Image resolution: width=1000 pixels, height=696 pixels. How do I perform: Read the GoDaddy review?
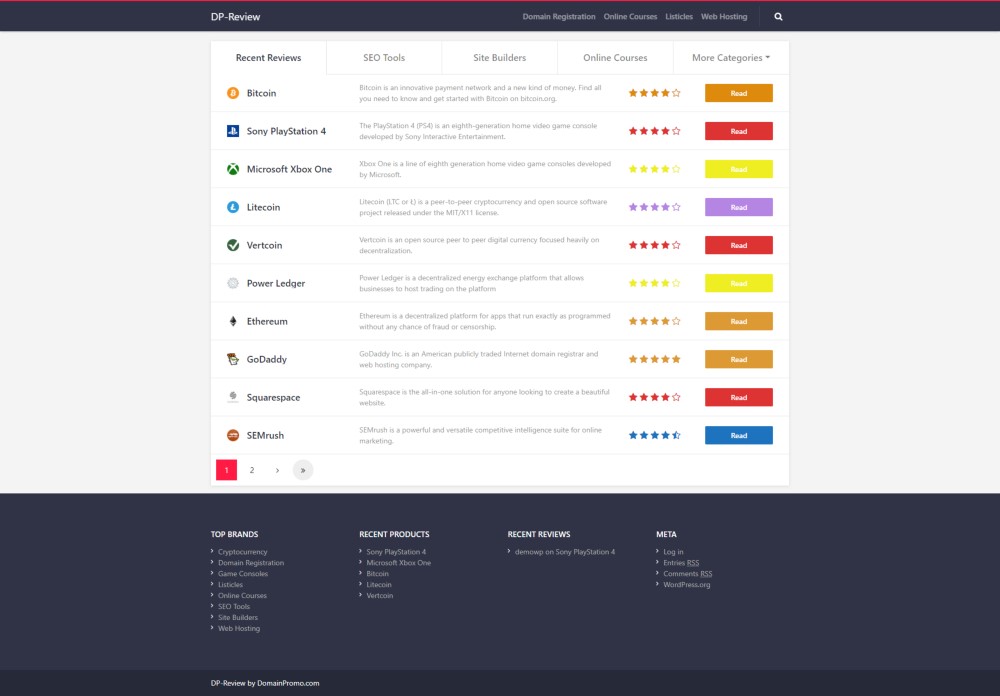point(739,359)
